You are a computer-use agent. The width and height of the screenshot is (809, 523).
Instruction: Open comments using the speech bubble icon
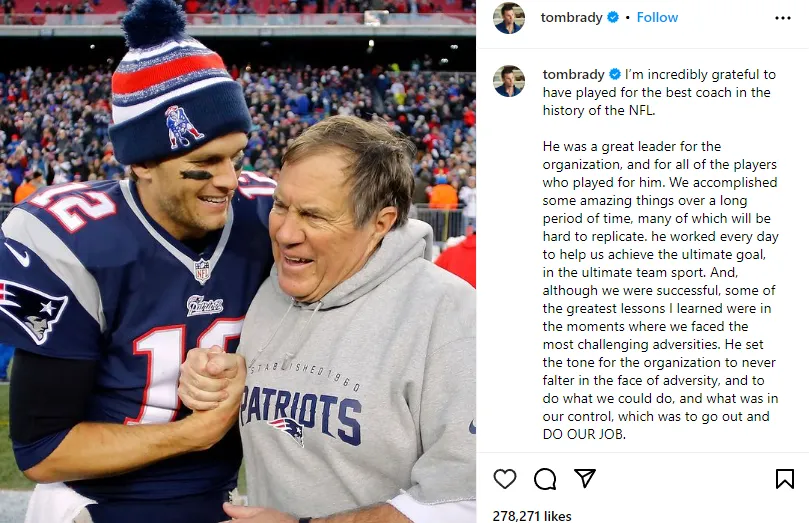(x=545, y=479)
